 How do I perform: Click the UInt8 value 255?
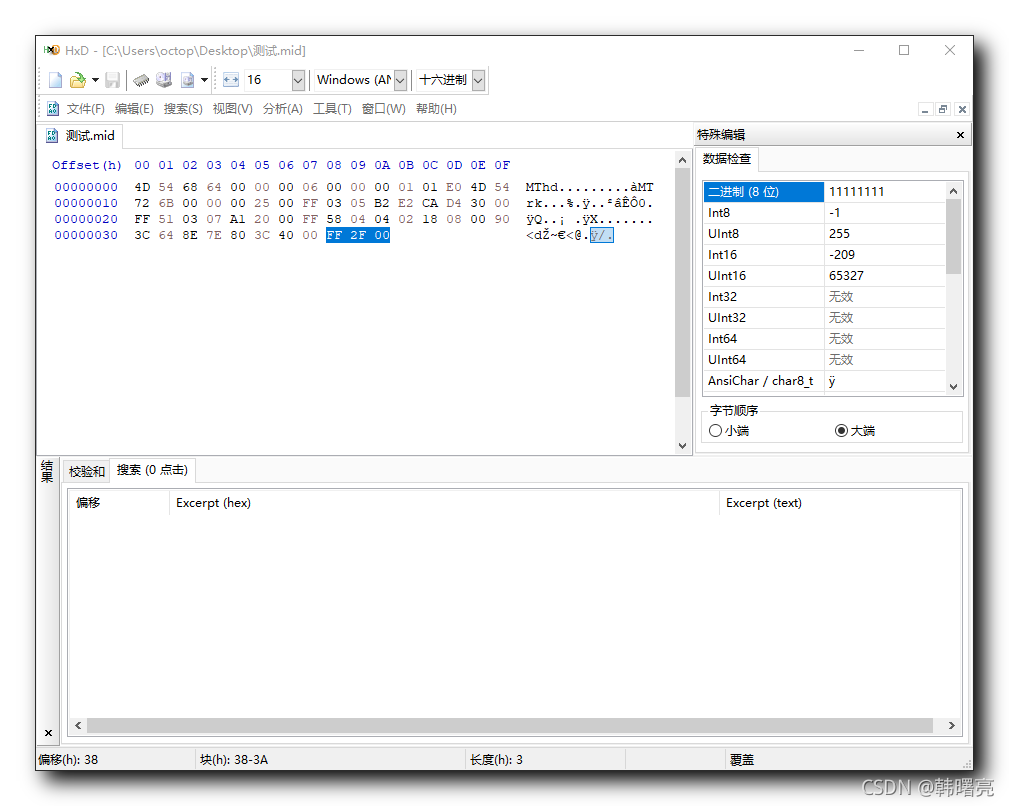(839, 234)
